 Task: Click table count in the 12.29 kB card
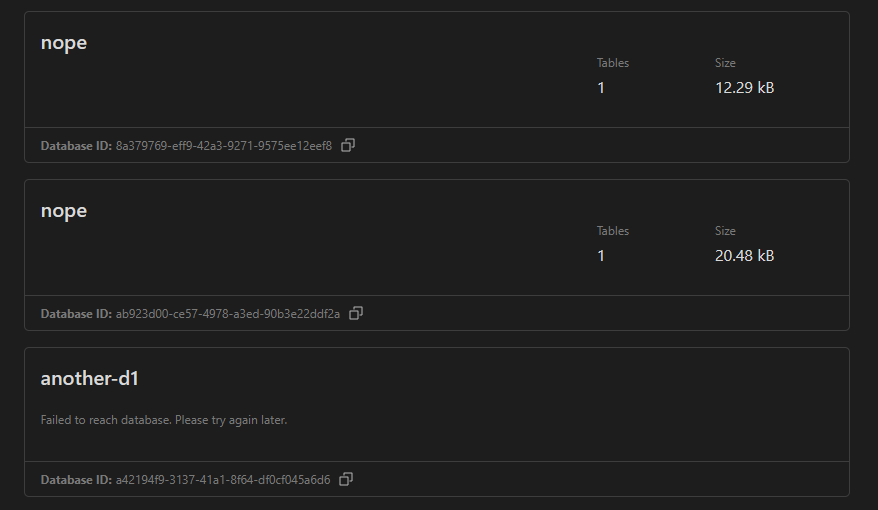[601, 88]
